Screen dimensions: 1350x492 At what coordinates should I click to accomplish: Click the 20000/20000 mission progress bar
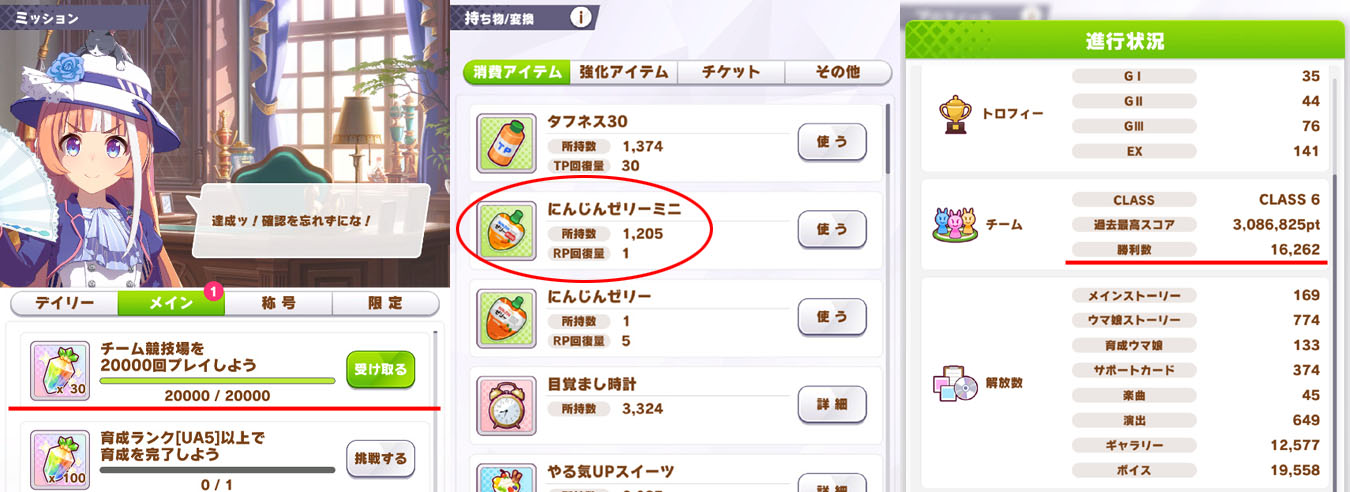(x=218, y=381)
